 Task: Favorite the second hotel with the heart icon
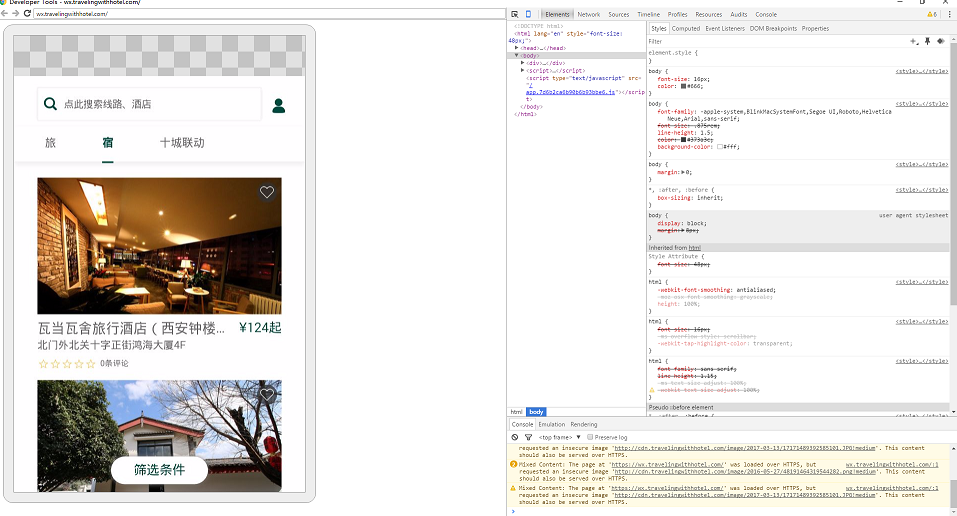click(266, 396)
